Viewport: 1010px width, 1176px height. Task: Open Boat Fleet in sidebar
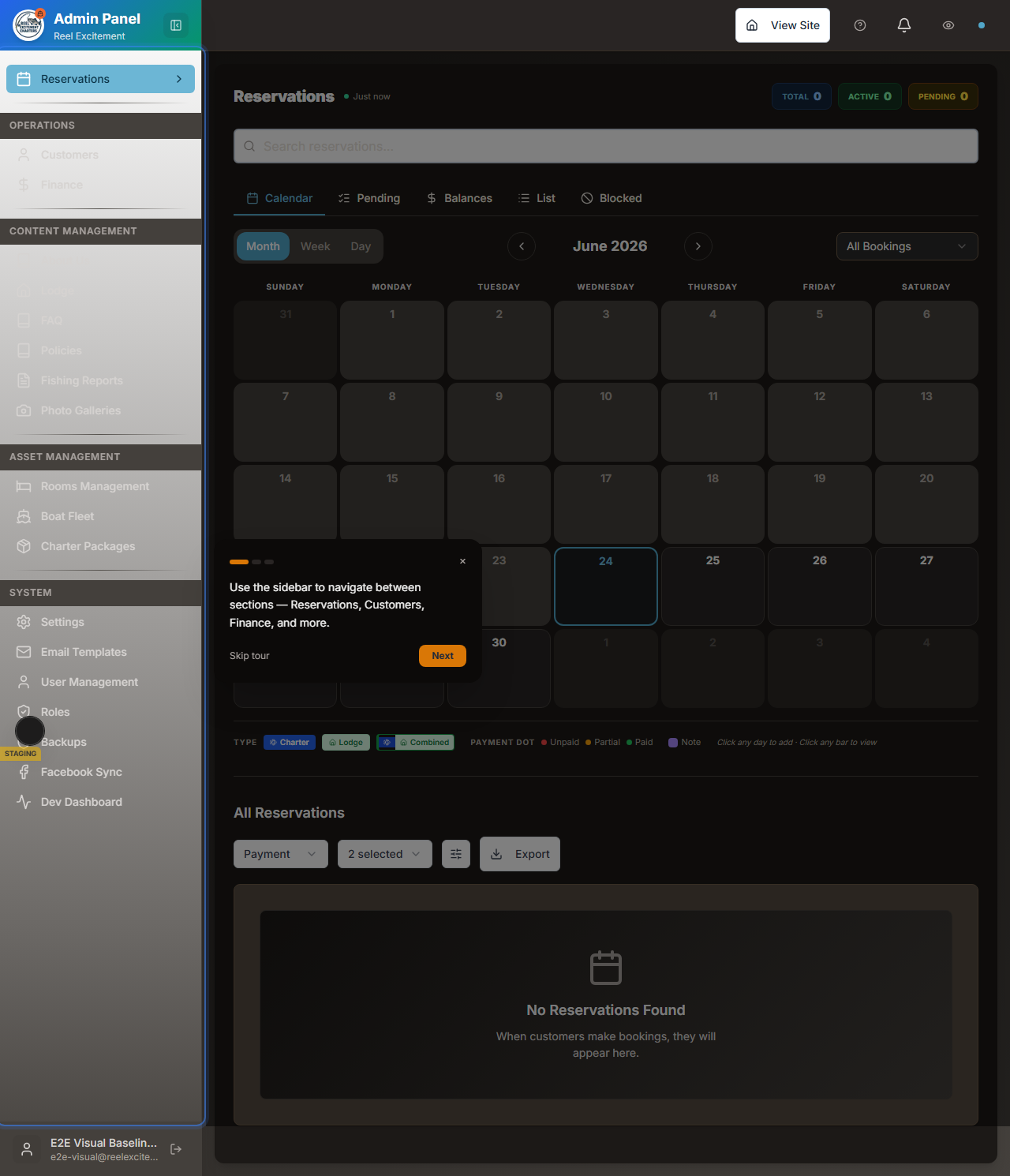pyautogui.click(x=101, y=516)
